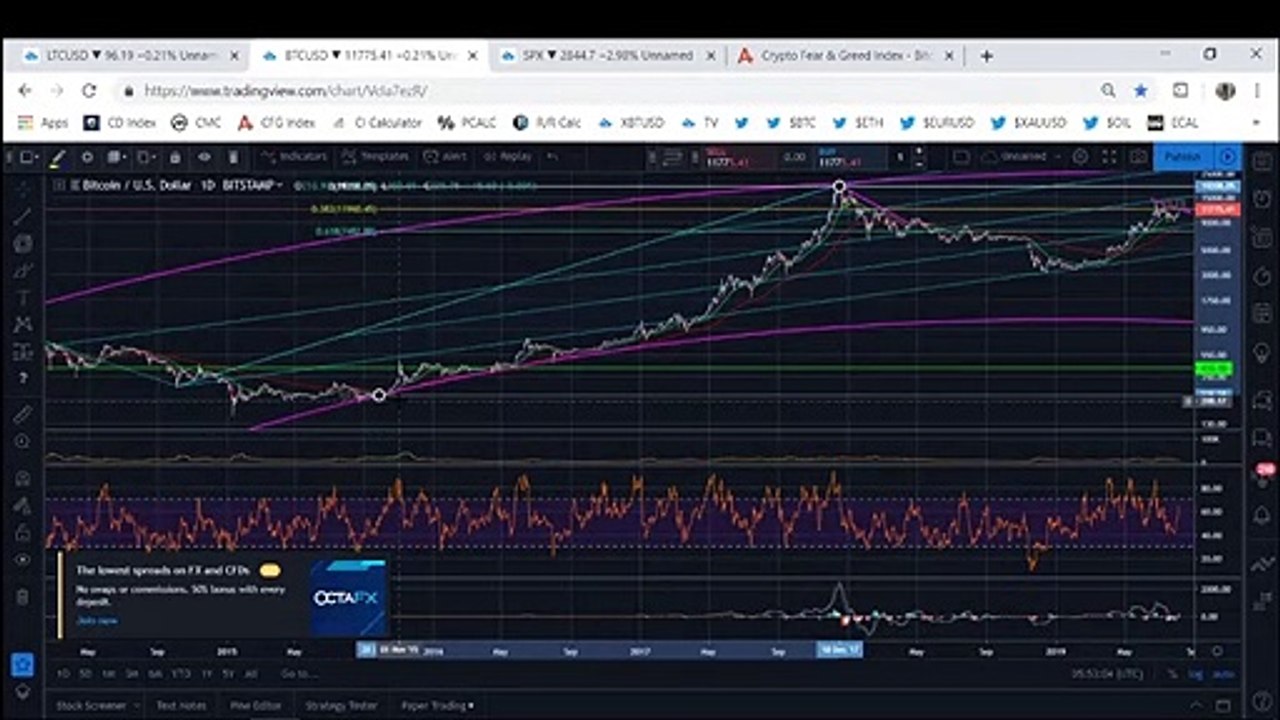
Task: Open a new browser tab with plus
Action: click(986, 56)
